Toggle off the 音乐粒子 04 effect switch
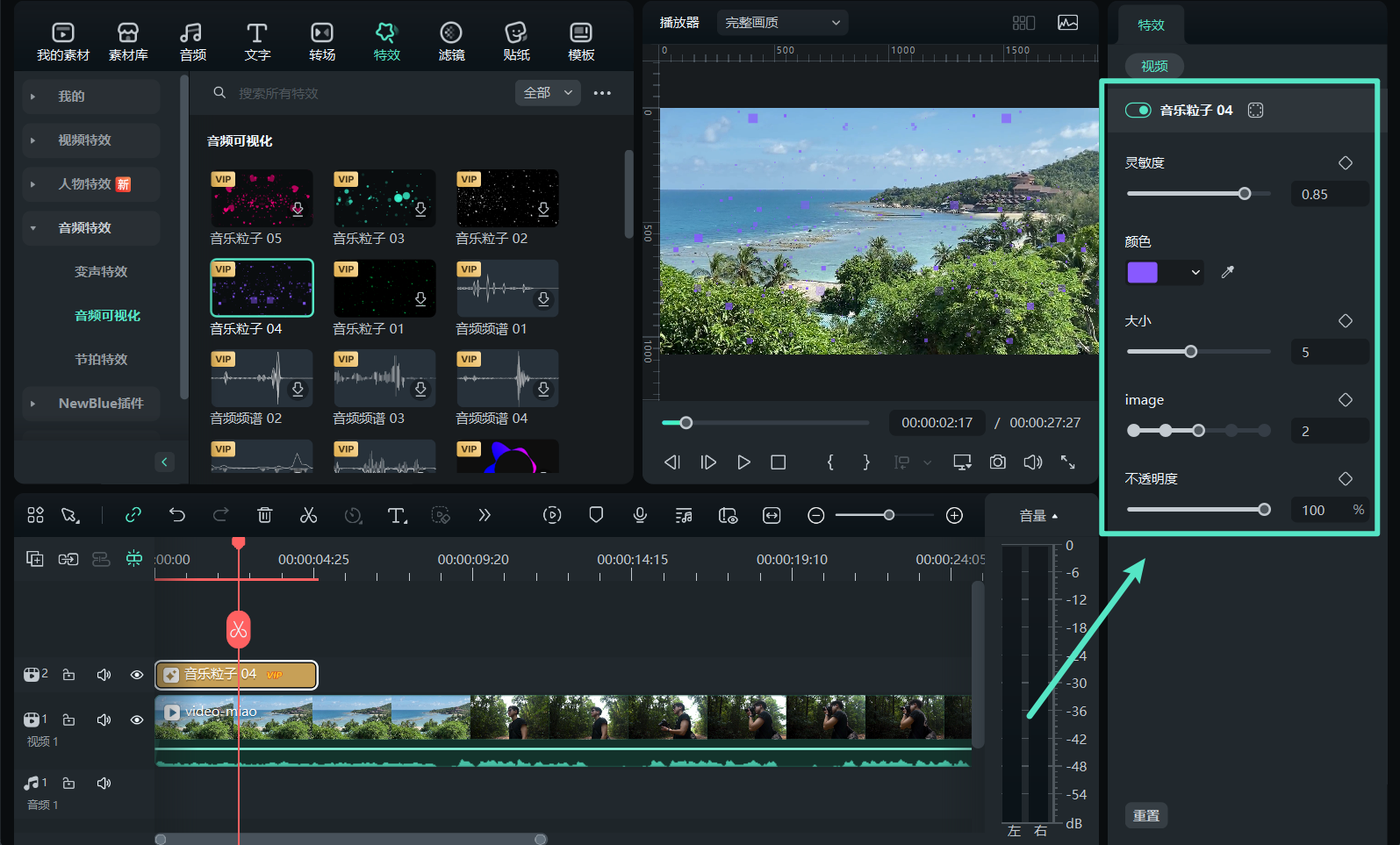This screenshot has width=1400, height=845. 1138,110
